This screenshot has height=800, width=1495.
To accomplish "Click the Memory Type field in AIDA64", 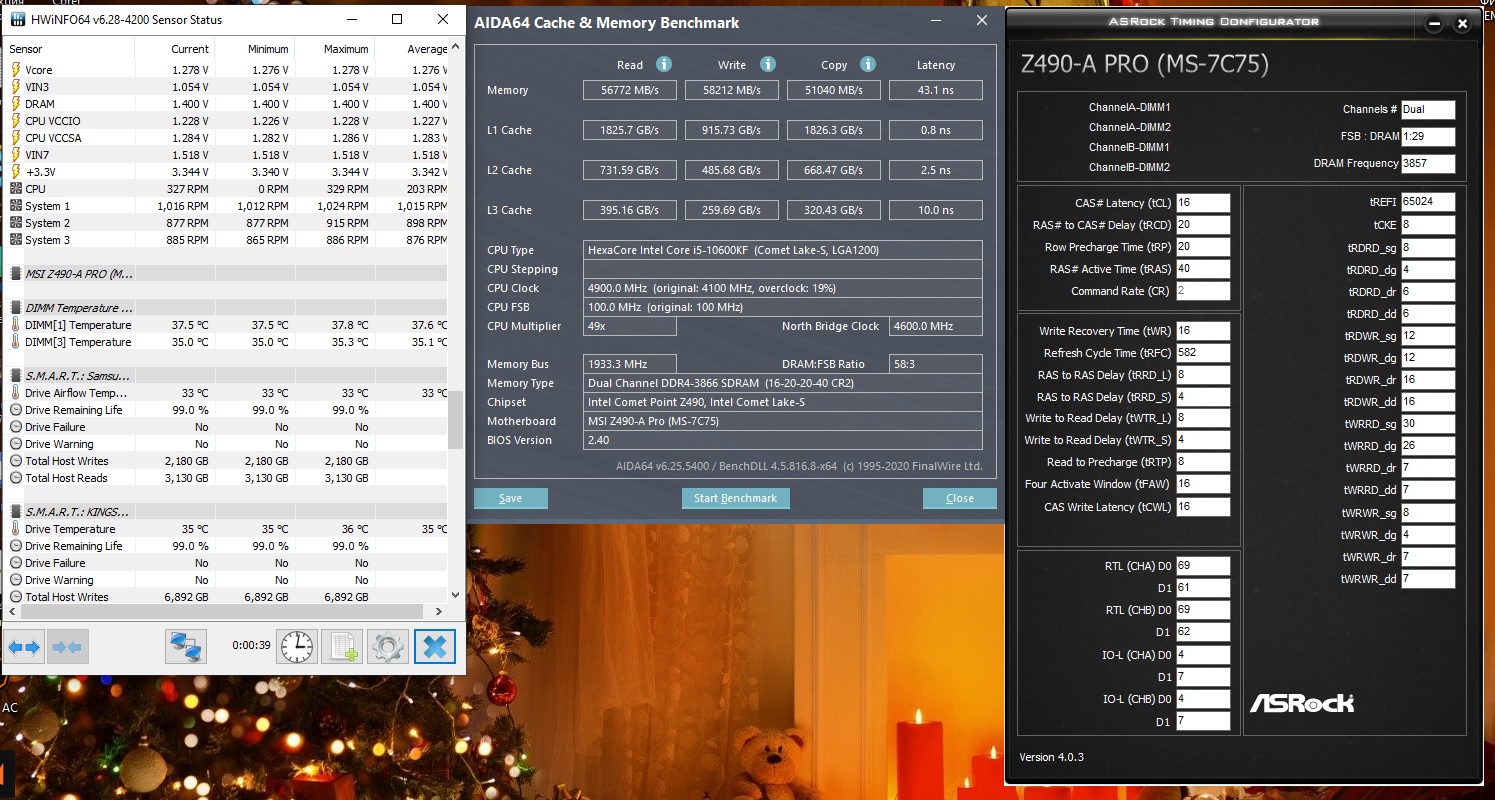I will (x=784, y=383).
